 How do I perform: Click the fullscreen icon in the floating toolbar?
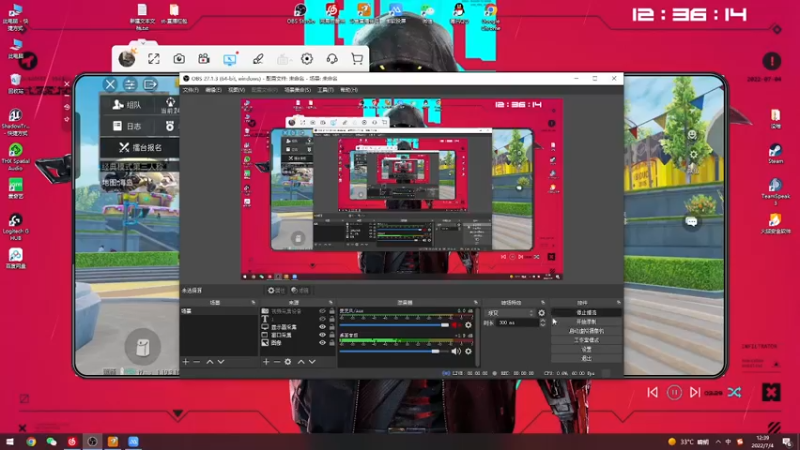pos(154,59)
